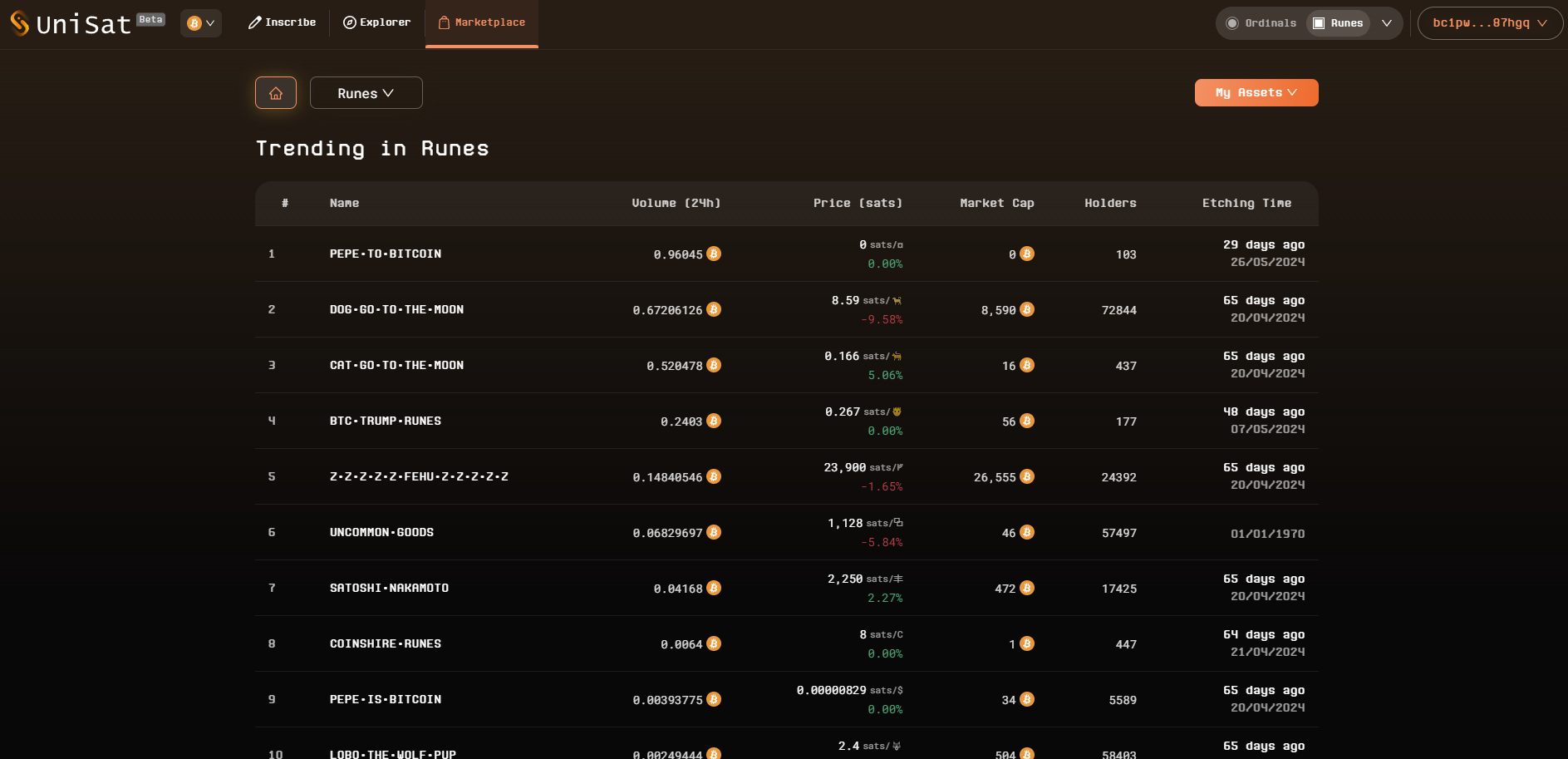The image size is (1568, 759).
Task: Open the My Assets dropdown
Action: click(1256, 93)
